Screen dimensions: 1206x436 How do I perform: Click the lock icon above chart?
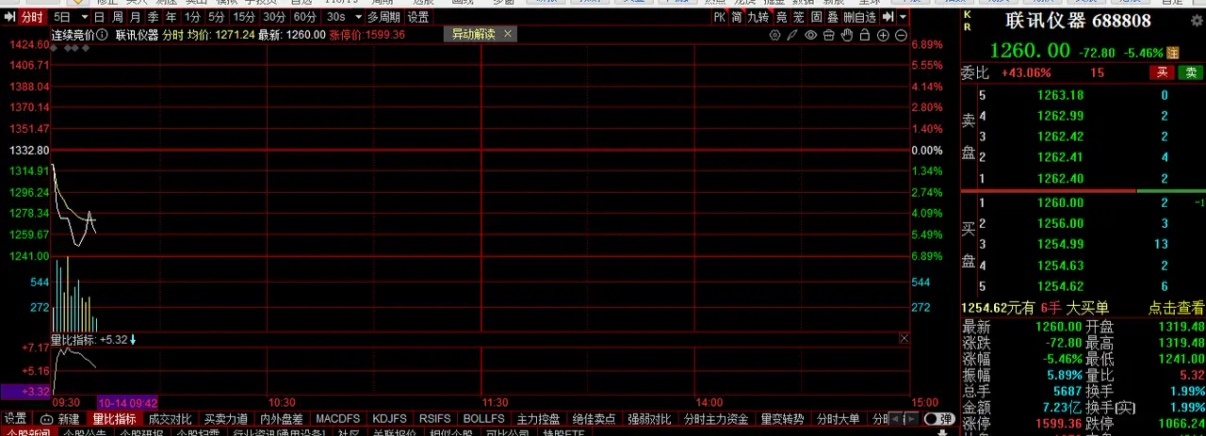(865, 35)
